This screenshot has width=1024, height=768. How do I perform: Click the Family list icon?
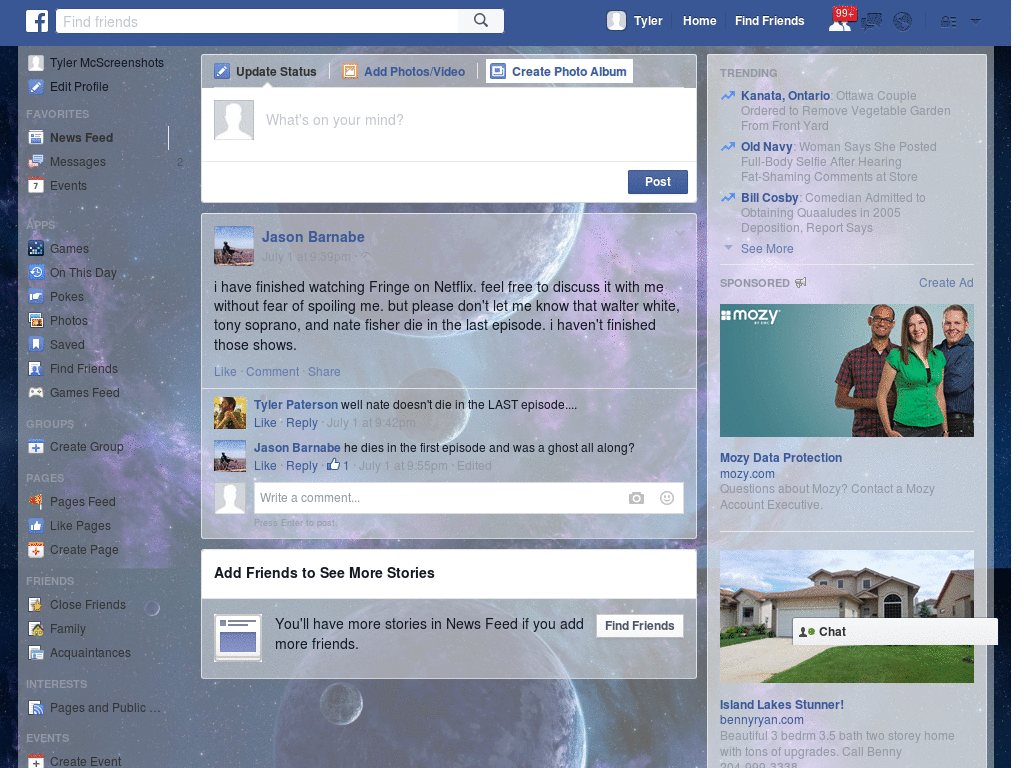(36, 629)
